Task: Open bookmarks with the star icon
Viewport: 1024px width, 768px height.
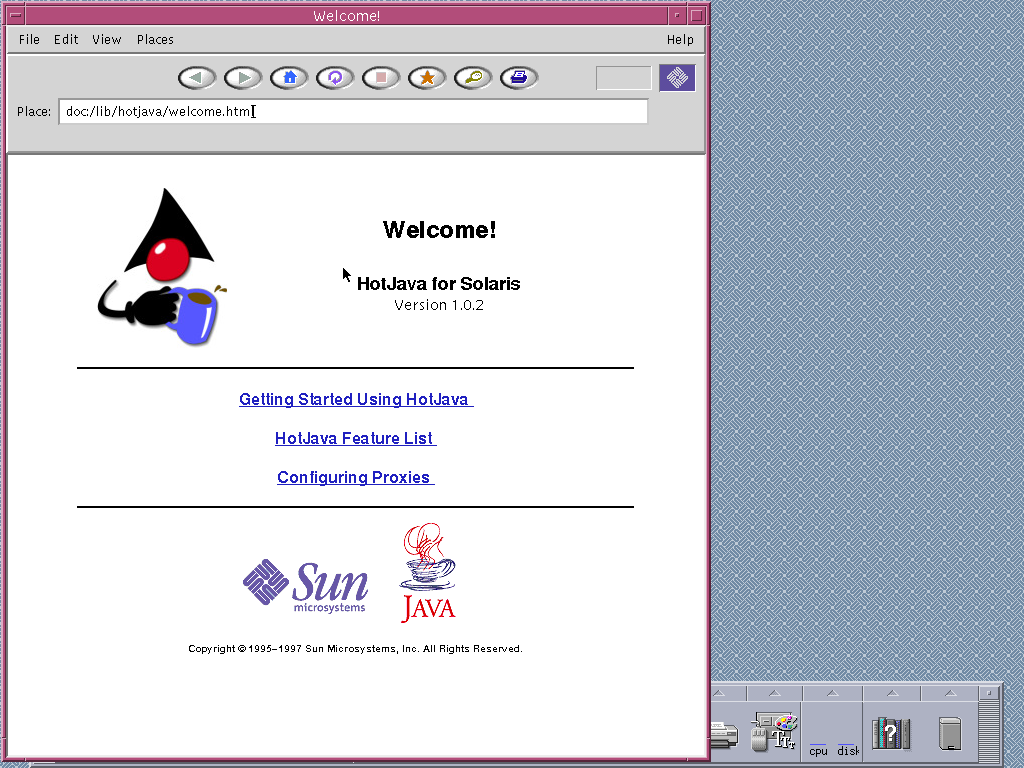Action: (x=427, y=77)
